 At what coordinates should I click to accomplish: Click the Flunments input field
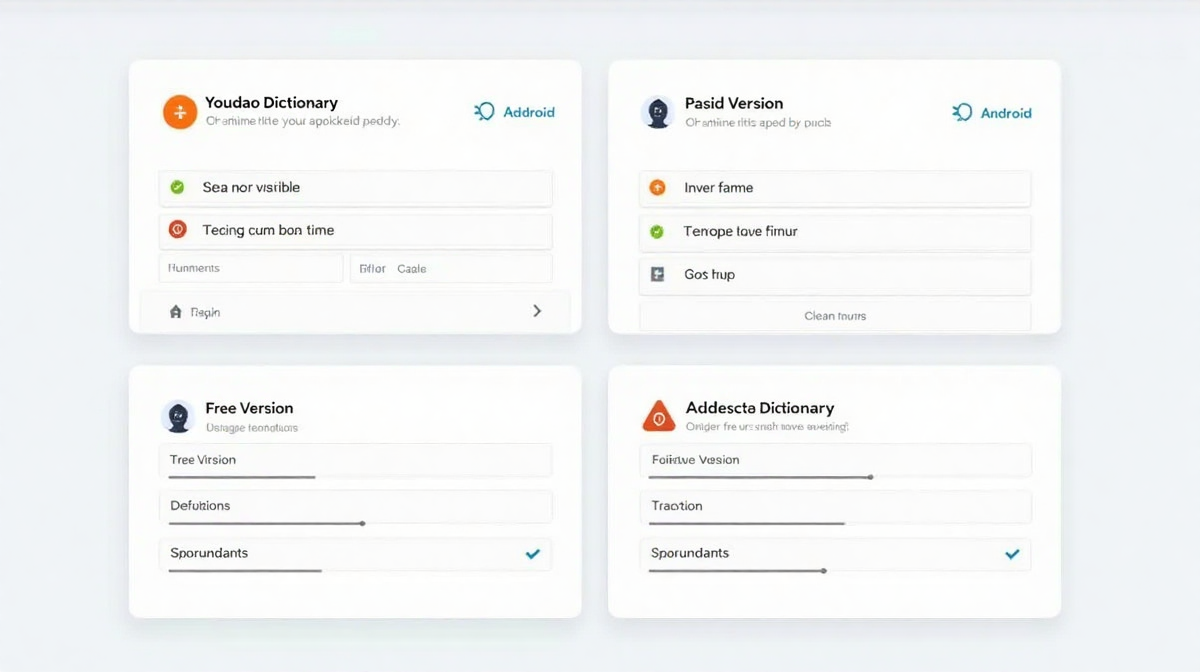(250, 268)
